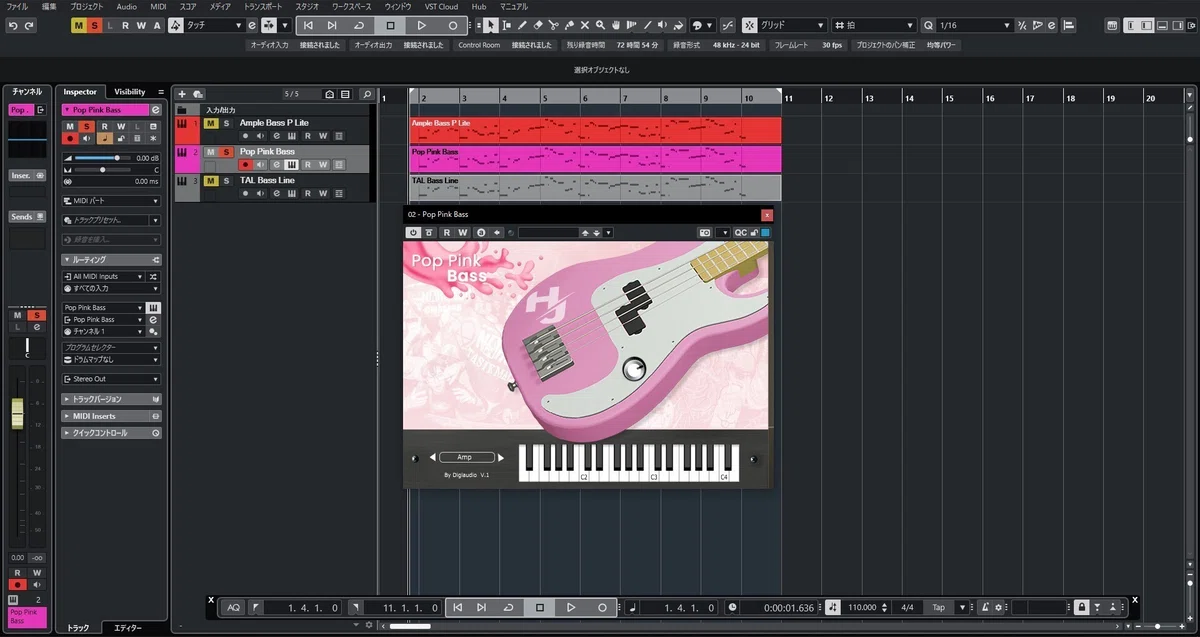
Task: Click the Redo arrow in the toolbar
Action: tap(28, 25)
